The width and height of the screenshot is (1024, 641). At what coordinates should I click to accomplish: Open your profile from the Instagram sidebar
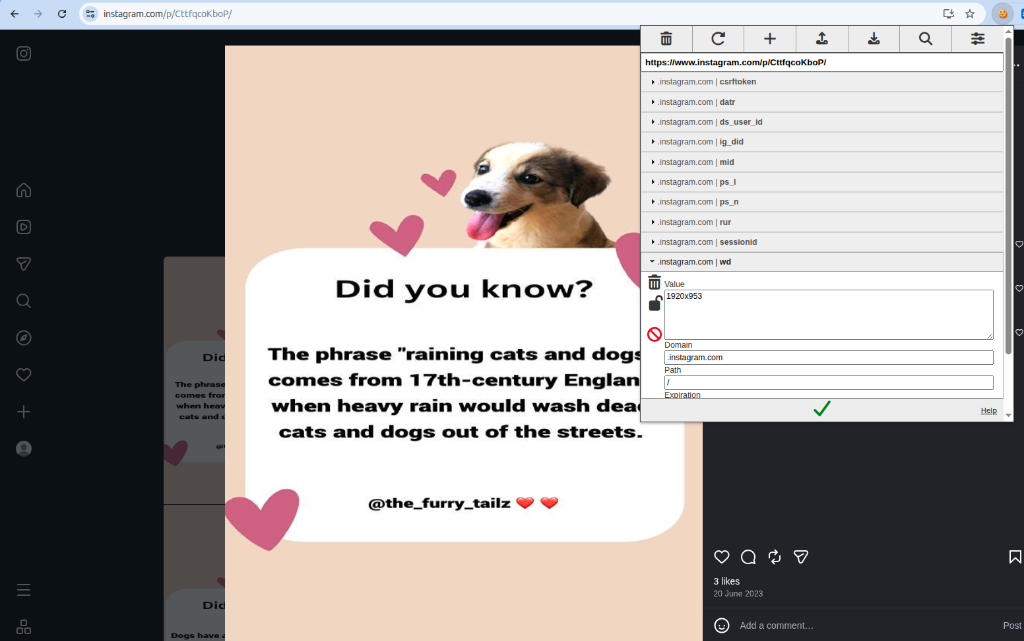coord(24,448)
